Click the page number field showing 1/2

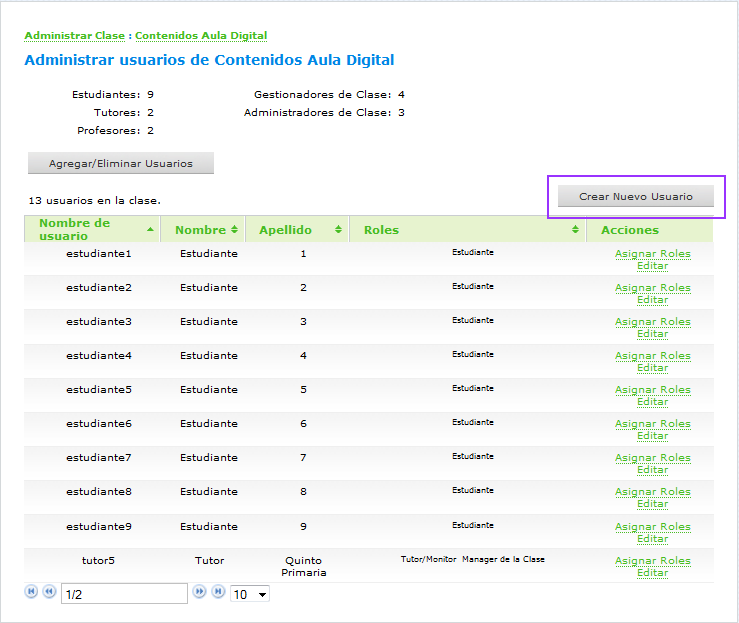(x=124, y=594)
